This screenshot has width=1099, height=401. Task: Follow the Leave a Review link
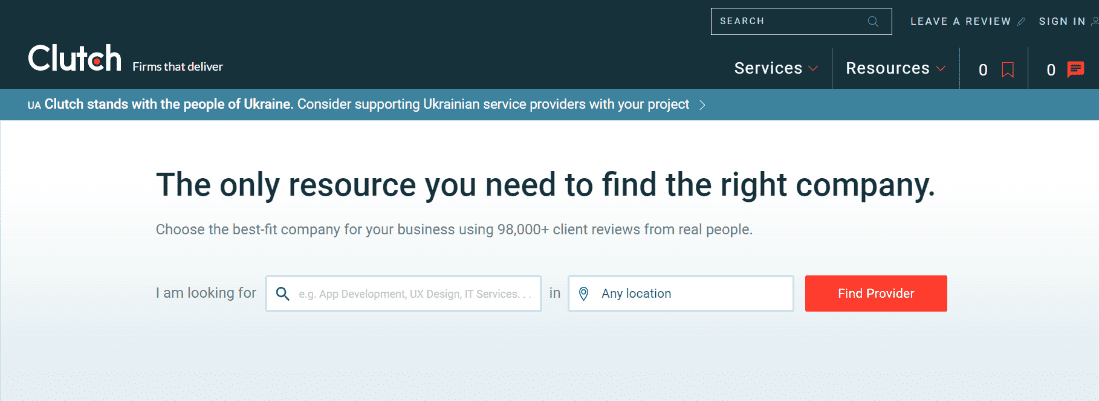tap(960, 21)
